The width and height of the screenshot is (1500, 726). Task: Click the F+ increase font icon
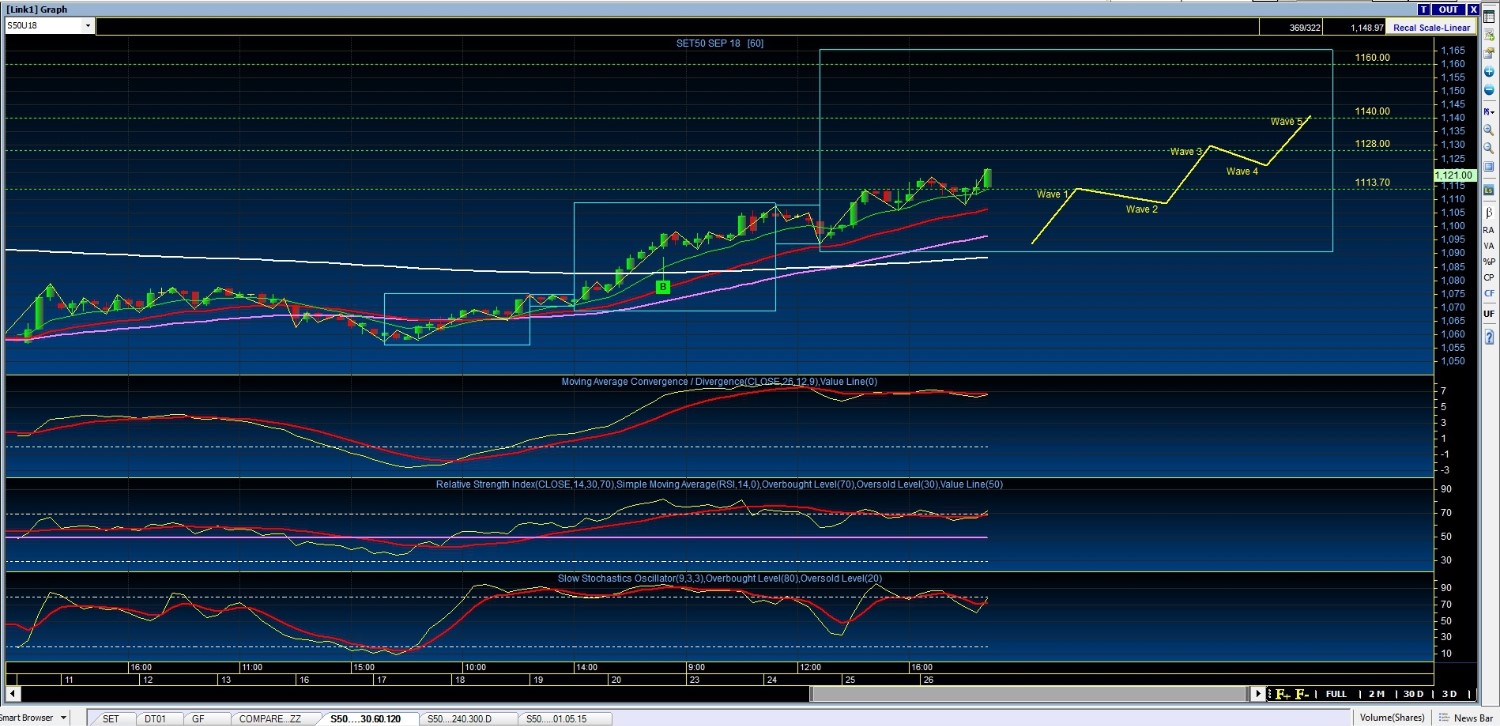[x=1281, y=694]
